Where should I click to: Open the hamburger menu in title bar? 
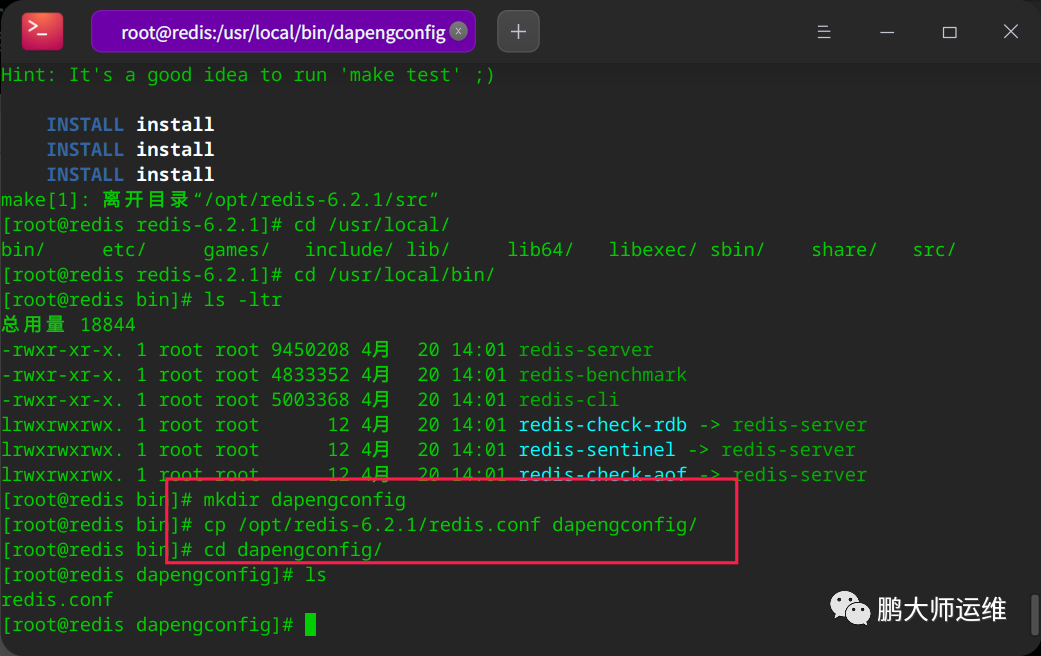click(824, 32)
